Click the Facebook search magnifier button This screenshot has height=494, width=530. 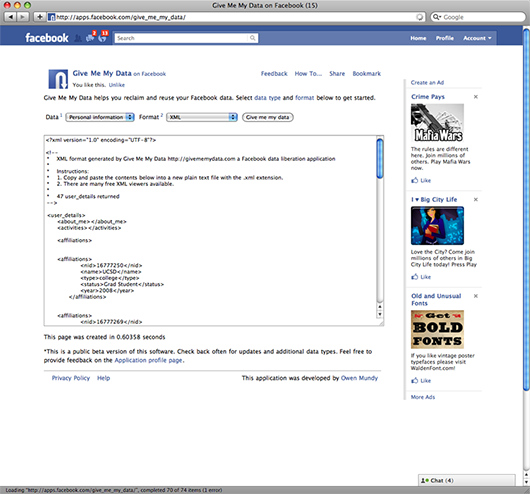(252, 38)
